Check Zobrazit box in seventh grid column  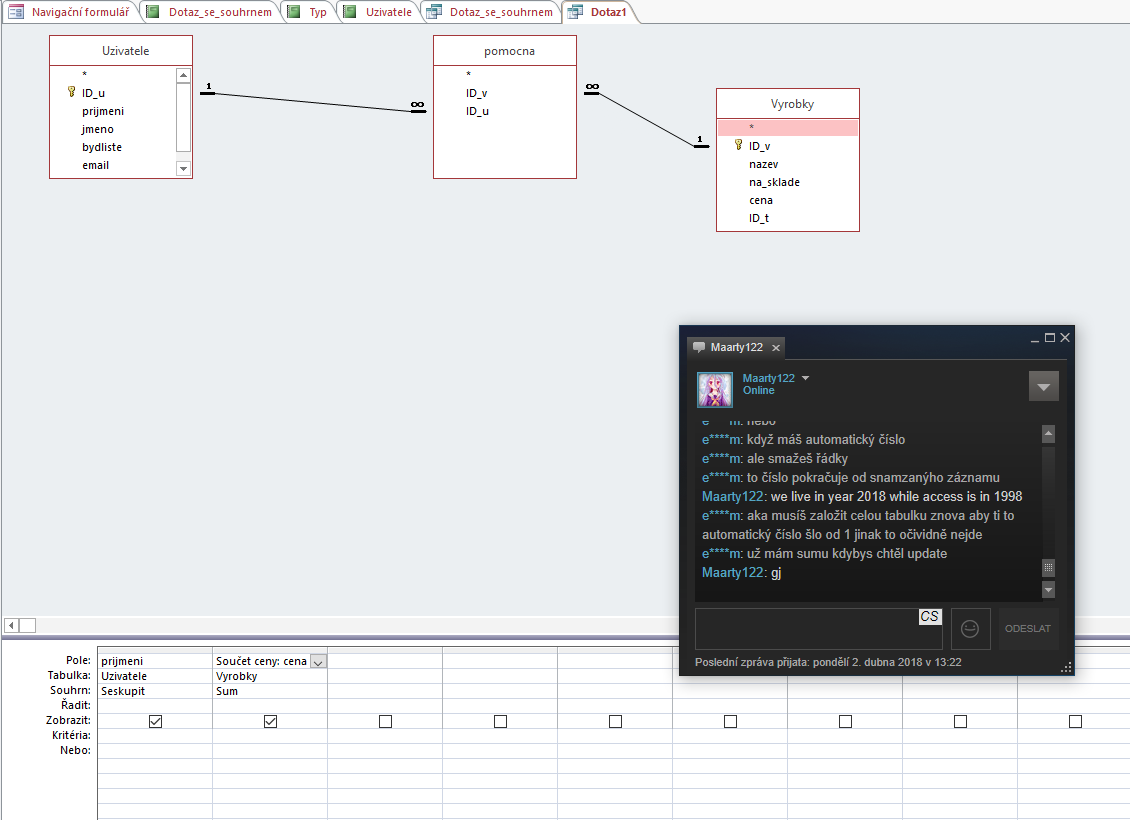pyautogui.click(x=845, y=721)
